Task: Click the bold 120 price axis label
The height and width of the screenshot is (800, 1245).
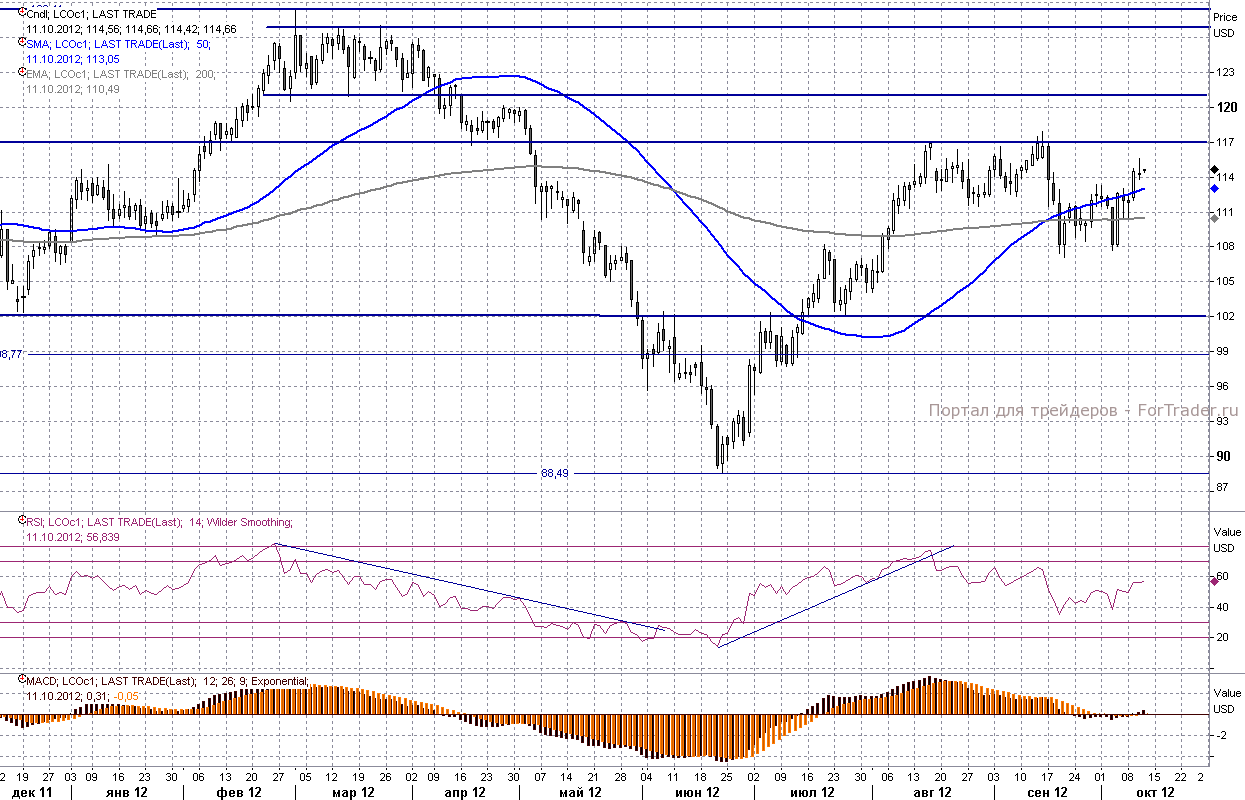Action: [1224, 107]
